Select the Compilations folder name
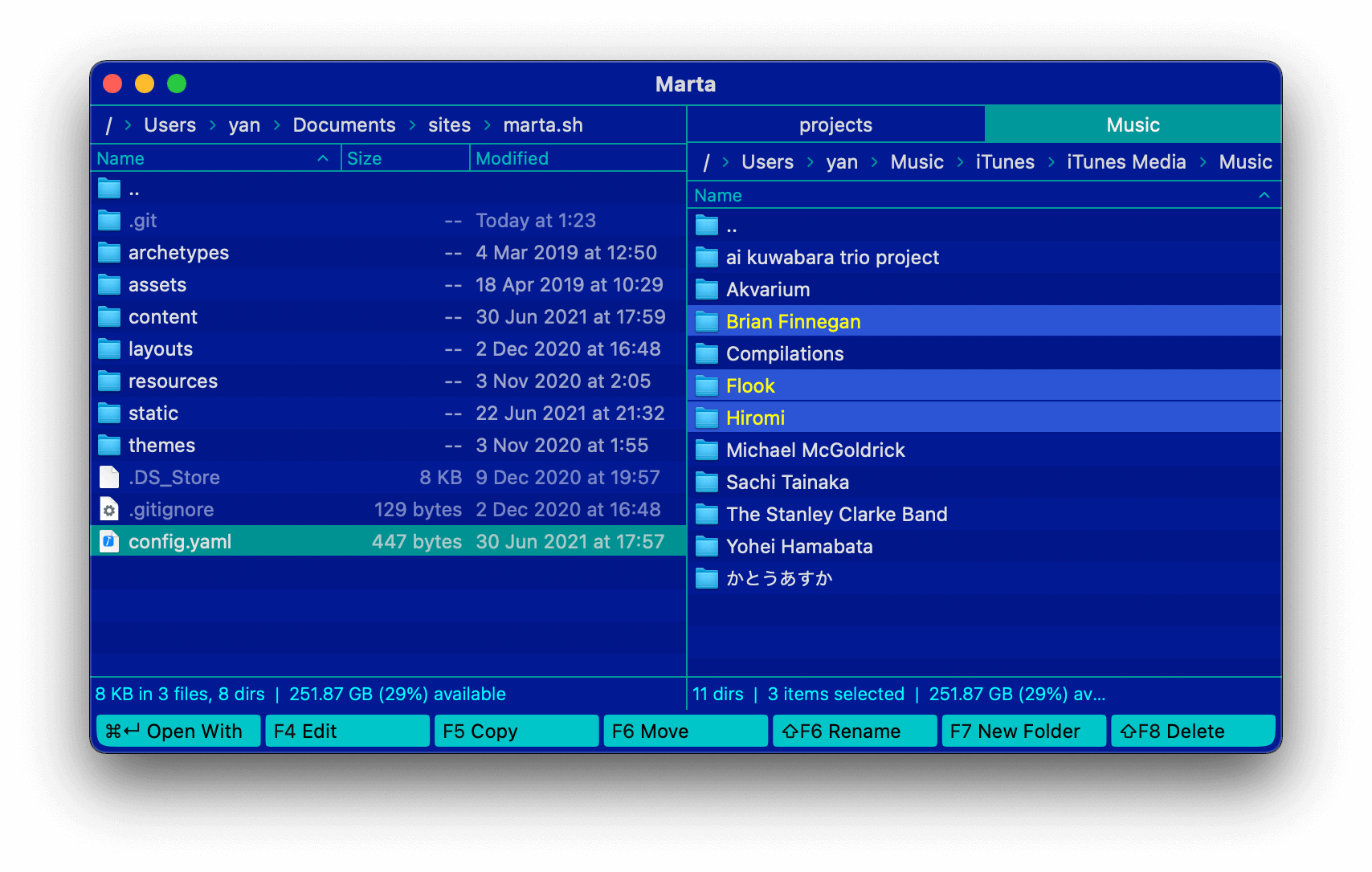The image size is (1372, 872). [785, 354]
